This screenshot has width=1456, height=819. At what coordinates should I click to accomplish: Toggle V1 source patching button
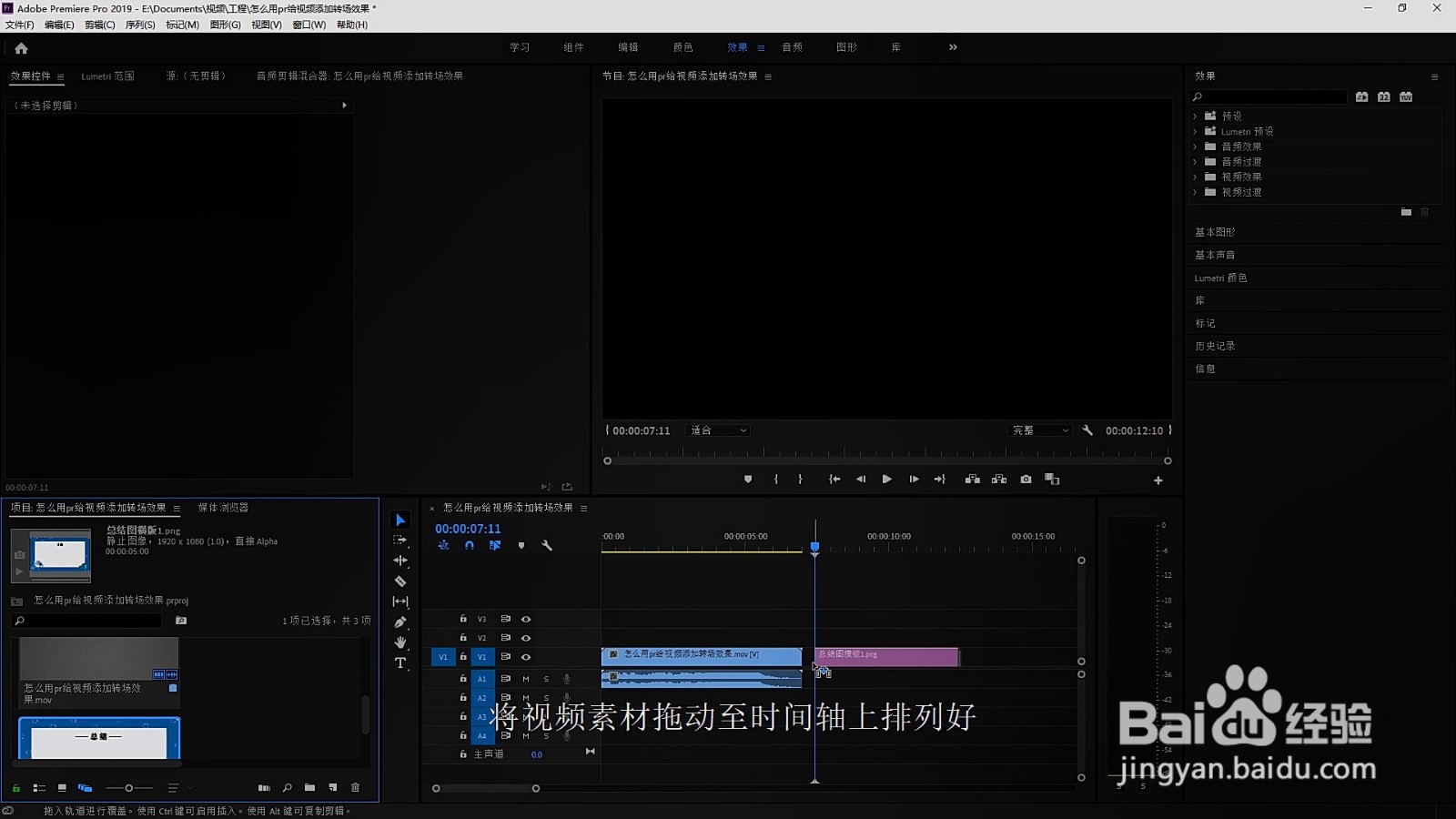pos(443,657)
